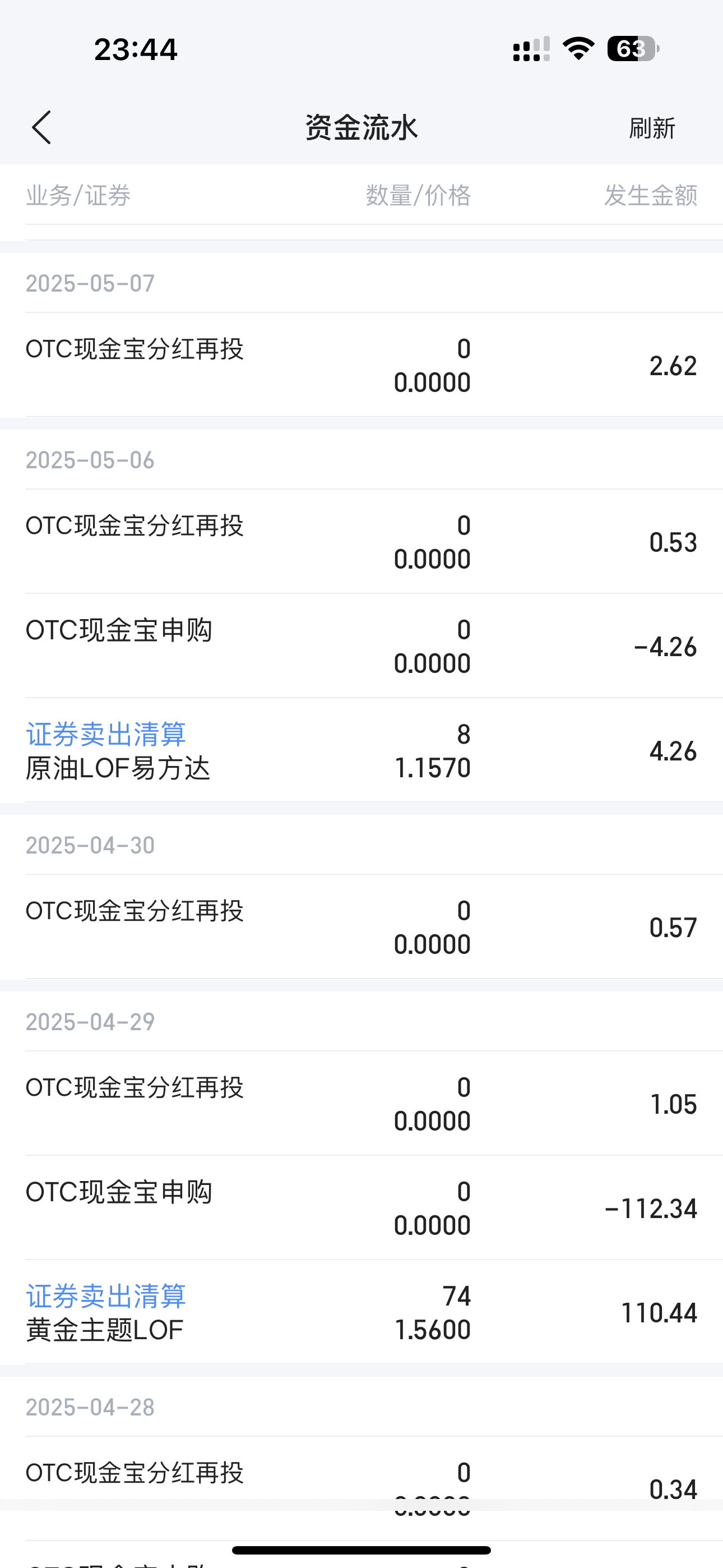Tap the 2025-04-30 date section header
Viewport: 723px width, 1568px height.
pyautogui.click(x=90, y=846)
